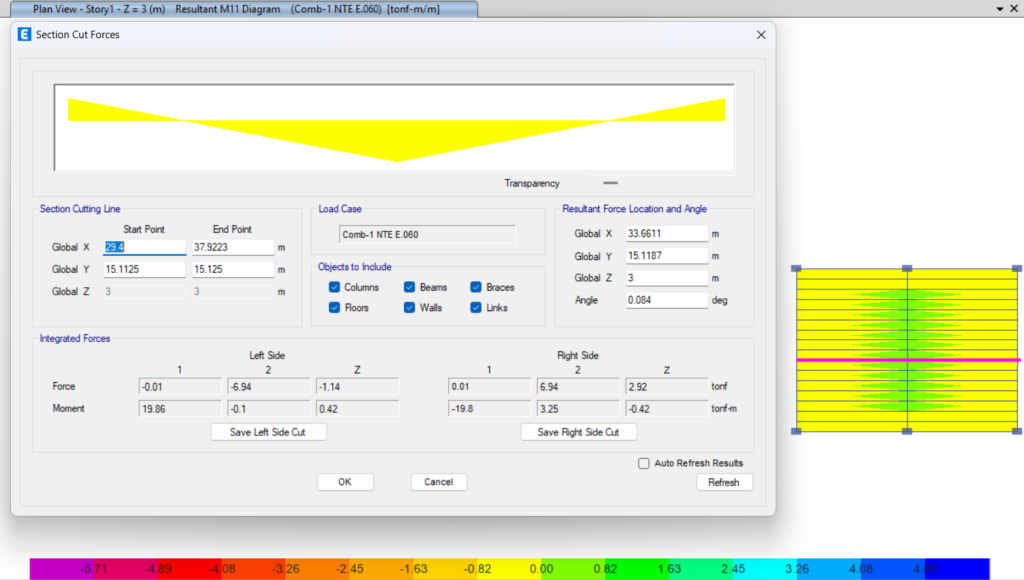Open the window list dropdown arrow
Viewport: 1024px width, 580px height.
click(999, 8)
